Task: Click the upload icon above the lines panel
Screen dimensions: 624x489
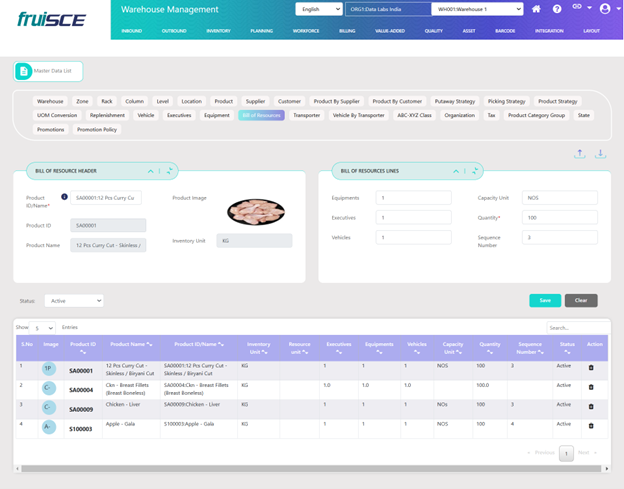Action: 580,154
